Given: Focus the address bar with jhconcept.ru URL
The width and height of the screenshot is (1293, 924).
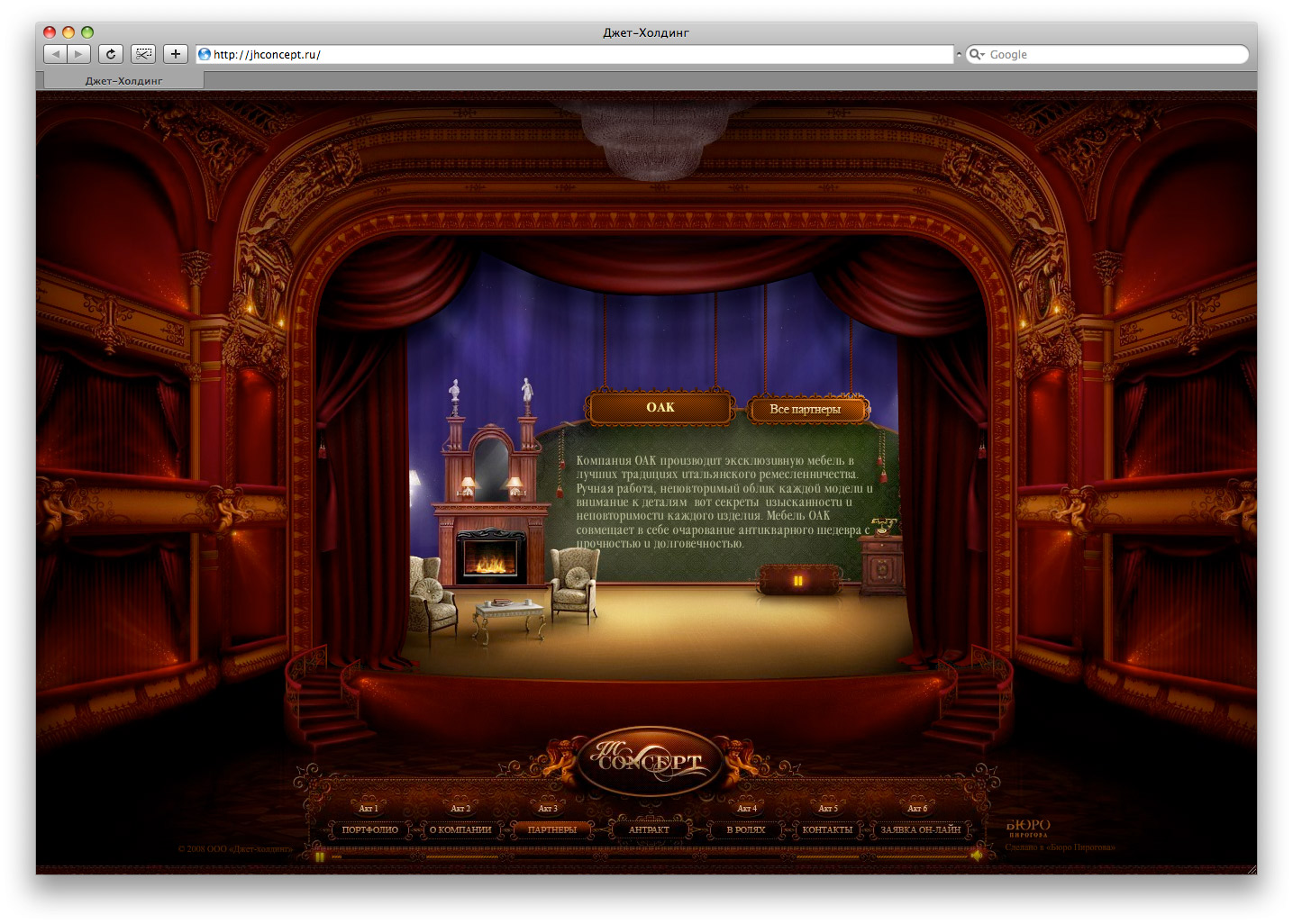Looking at the screenshot, I should click(574, 54).
